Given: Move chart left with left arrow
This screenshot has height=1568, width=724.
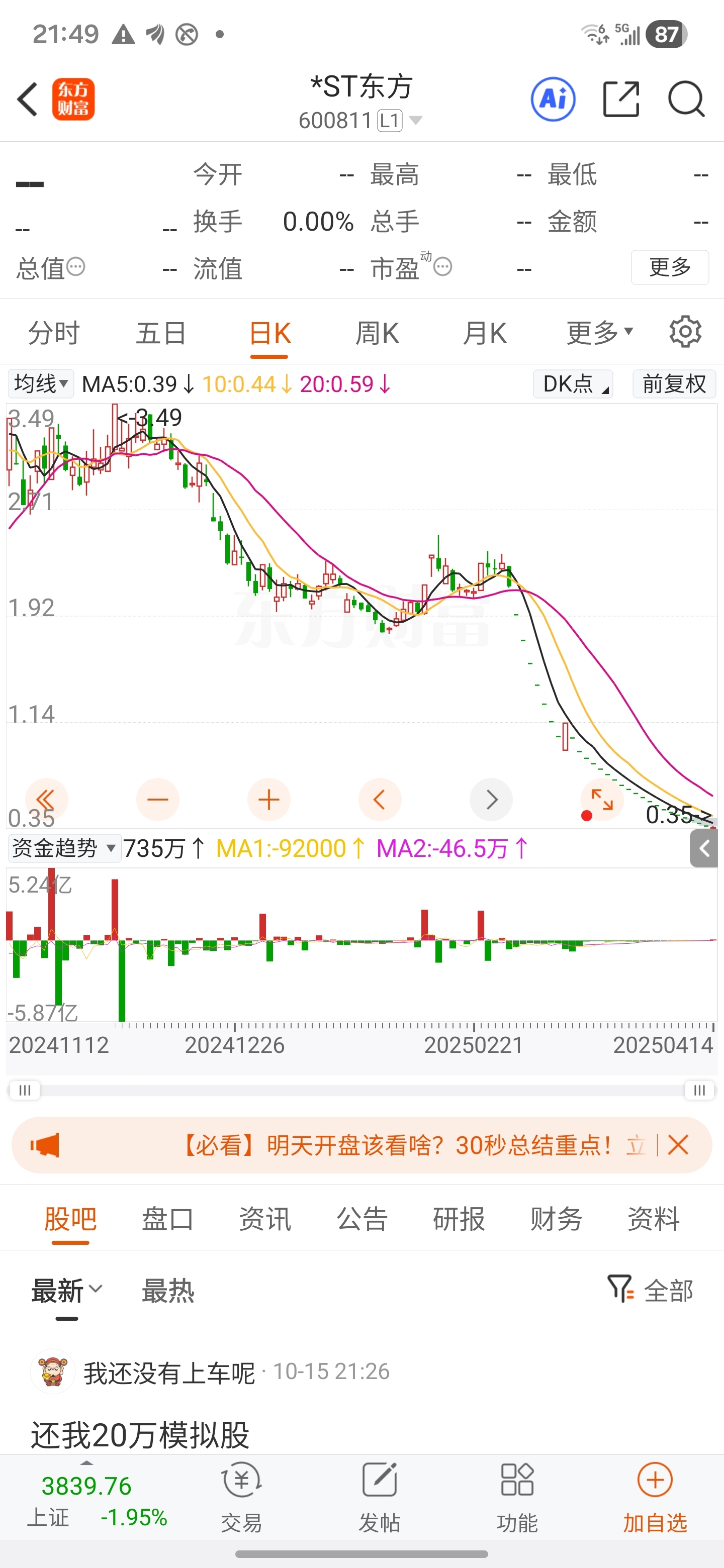Looking at the screenshot, I should pos(380,799).
